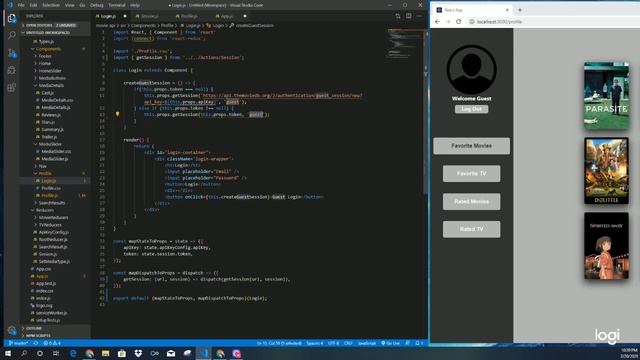The image size is (640, 360).
Task: Open Trailer.js in the file tree
Action: click(46, 137)
